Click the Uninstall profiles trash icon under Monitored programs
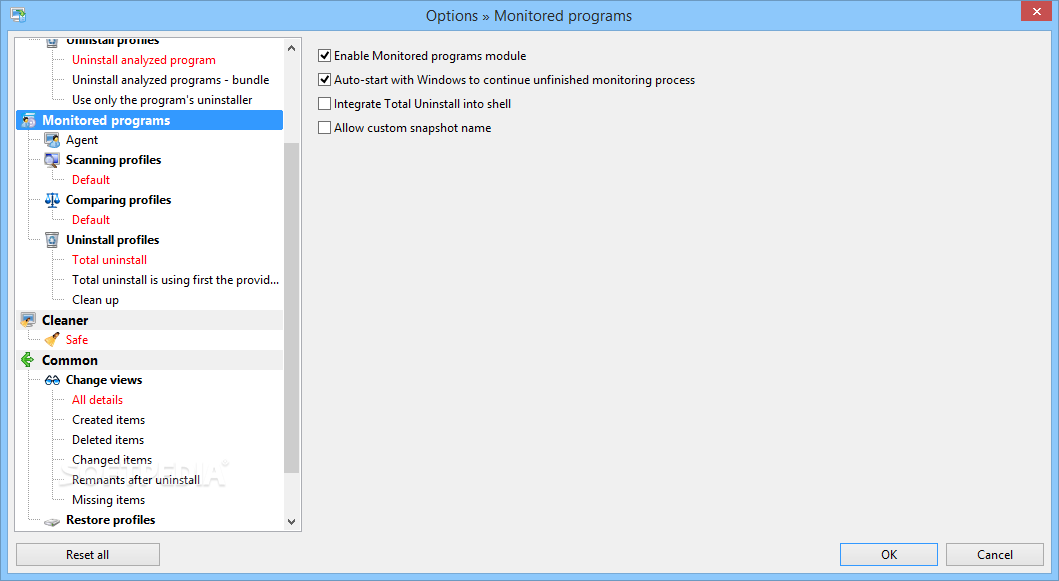 (52, 240)
